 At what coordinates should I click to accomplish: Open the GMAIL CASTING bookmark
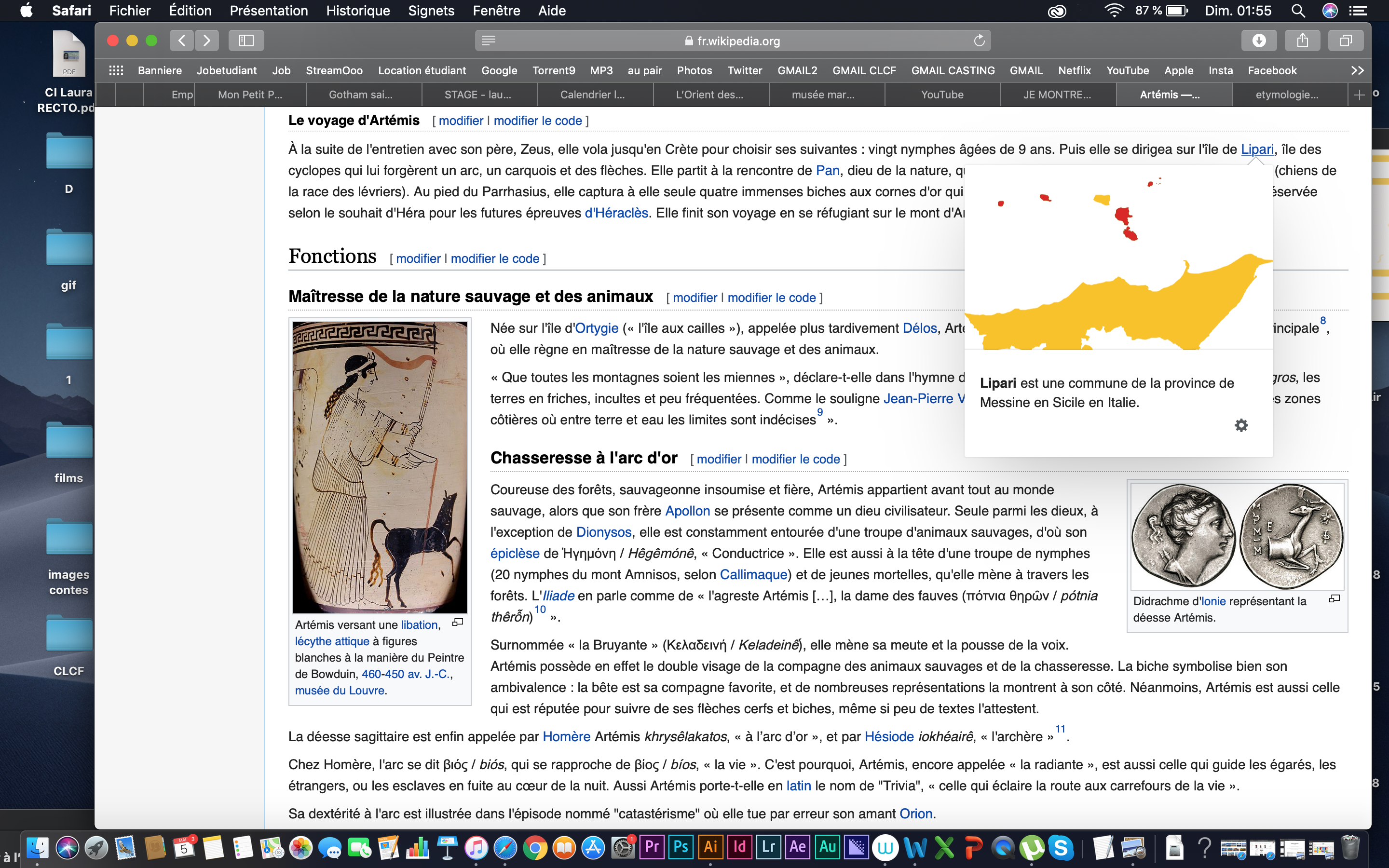click(953, 70)
